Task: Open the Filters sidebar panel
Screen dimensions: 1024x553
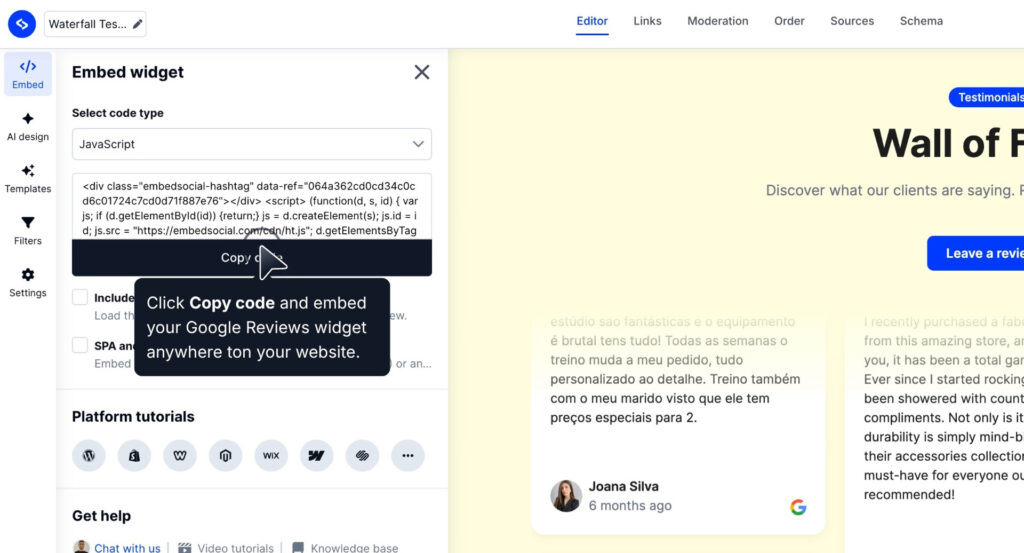Action: coord(27,231)
